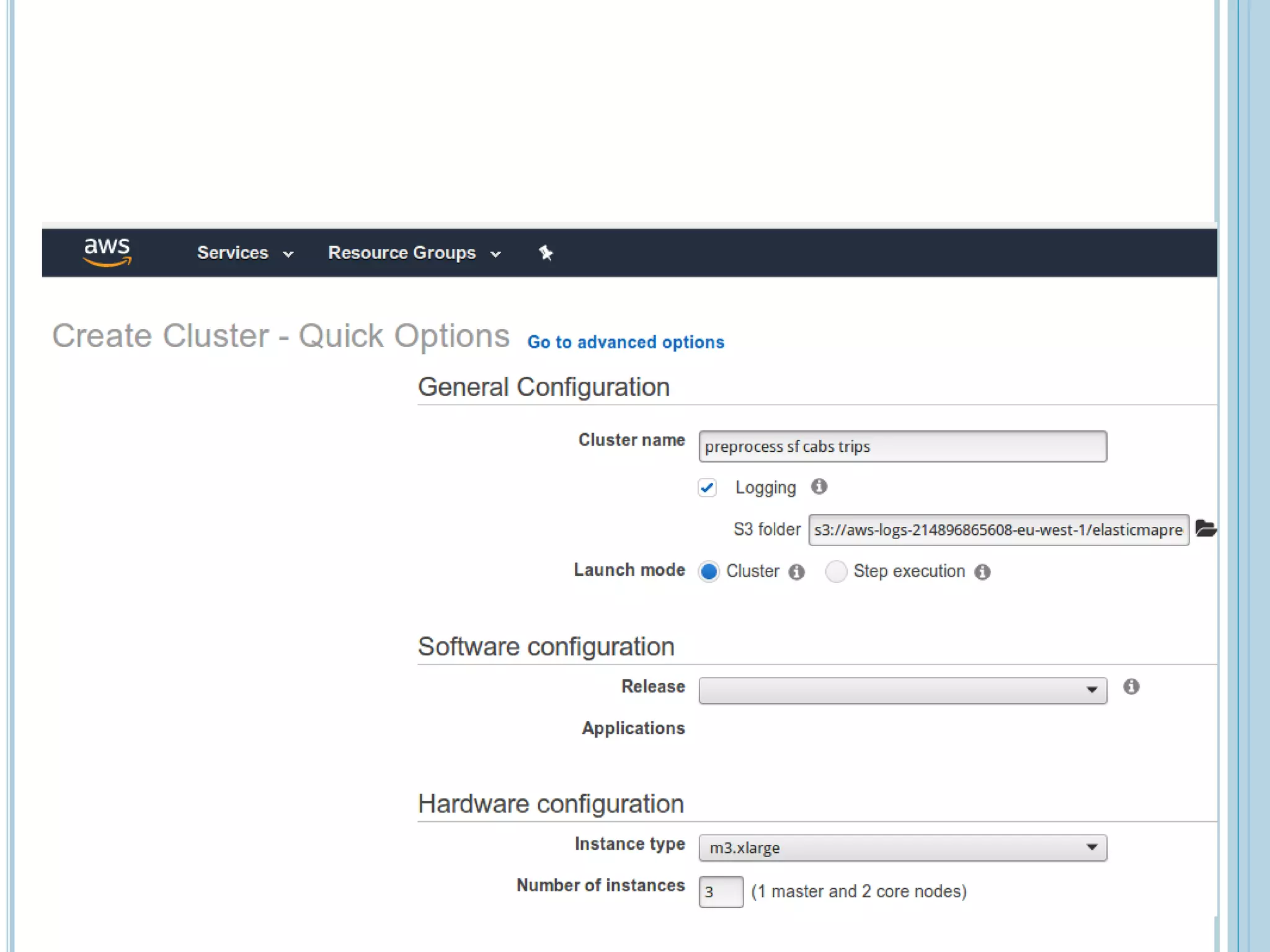The image size is (1270, 952).
Task: Click Go to advanced options link
Action: point(626,342)
